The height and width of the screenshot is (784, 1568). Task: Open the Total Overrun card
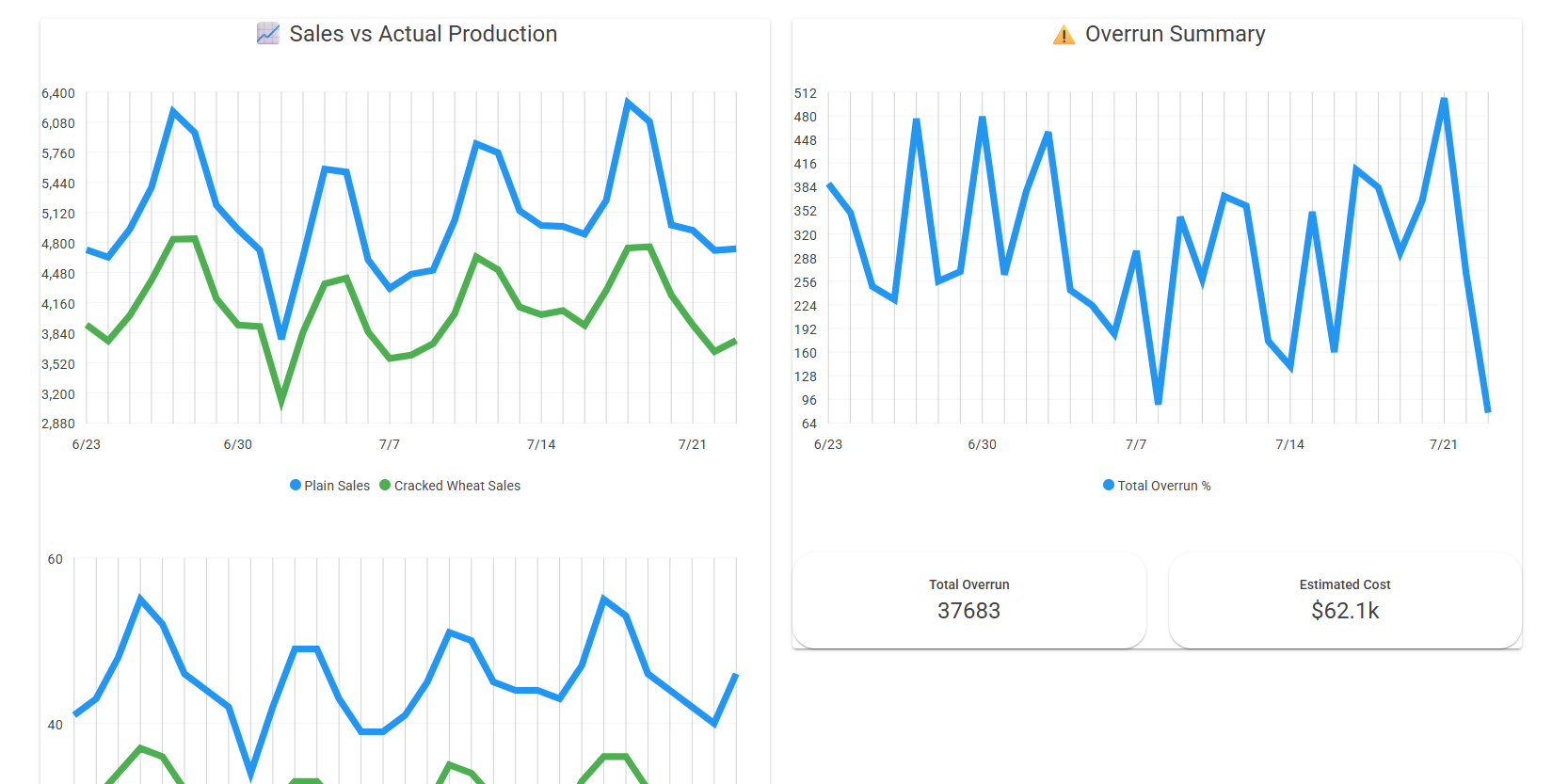(969, 600)
